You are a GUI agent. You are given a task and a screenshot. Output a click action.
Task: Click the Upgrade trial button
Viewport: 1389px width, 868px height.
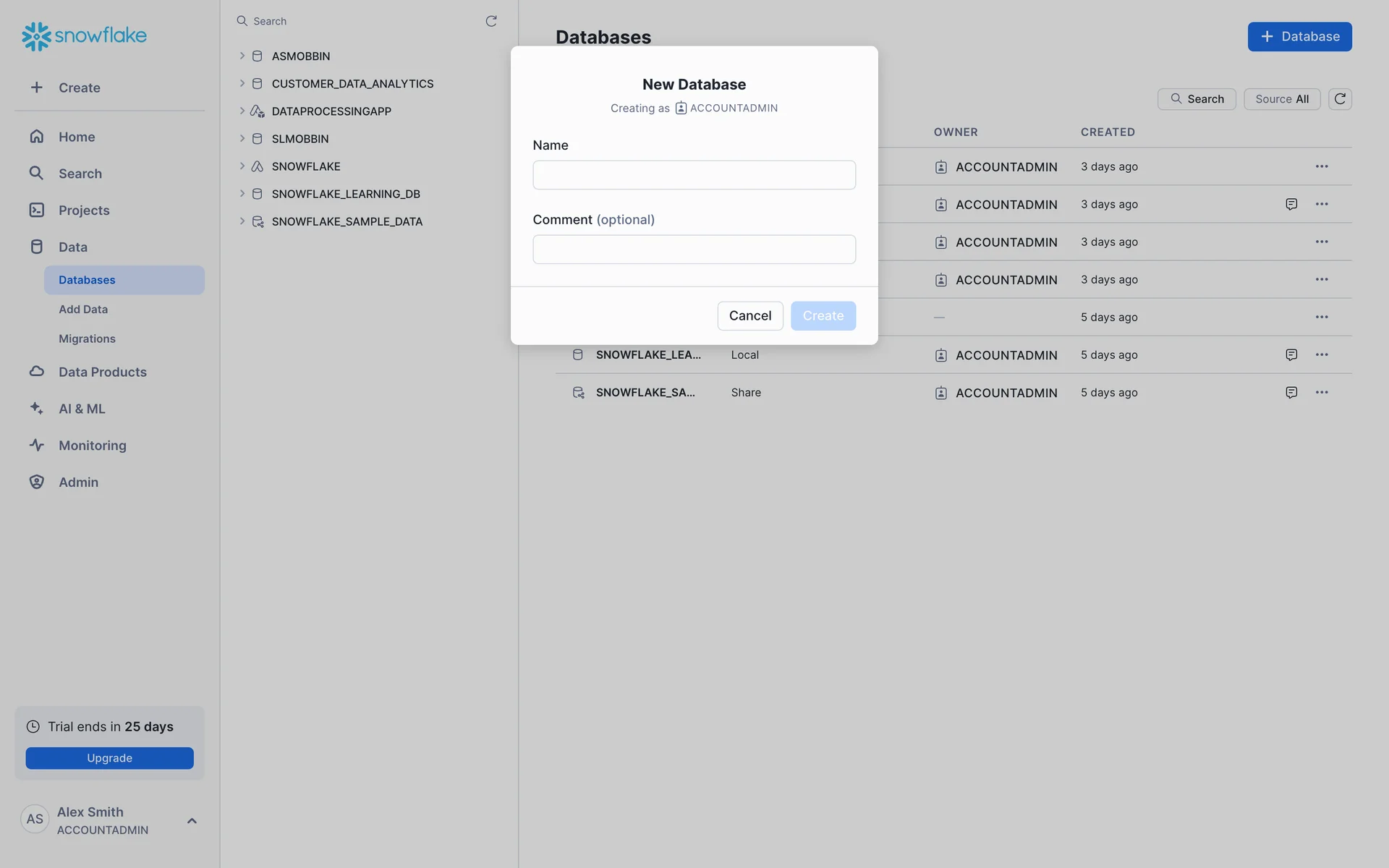click(x=110, y=758)
